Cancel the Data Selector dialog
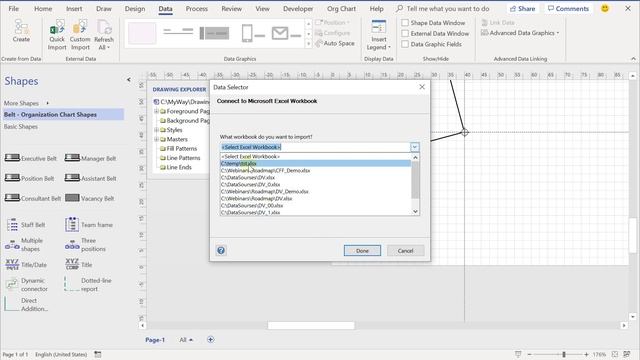 tap(405, 251)
